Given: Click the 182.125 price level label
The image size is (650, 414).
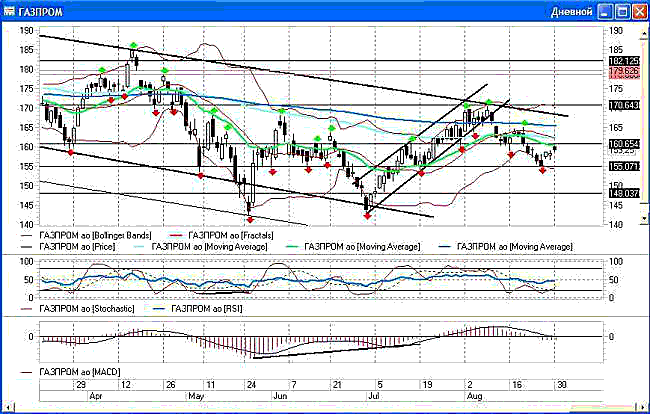Looking at the screenshot, I should (624, 61).
